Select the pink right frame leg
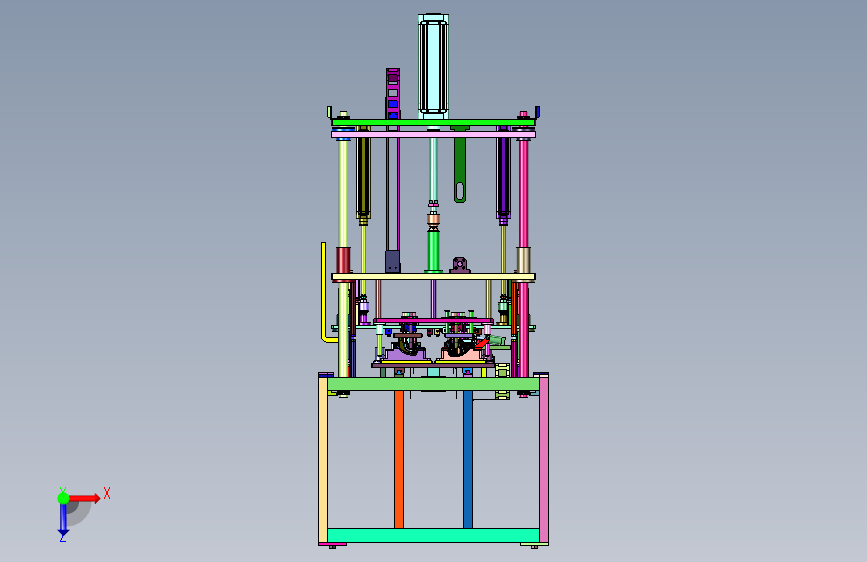 (x=544, y=459)
